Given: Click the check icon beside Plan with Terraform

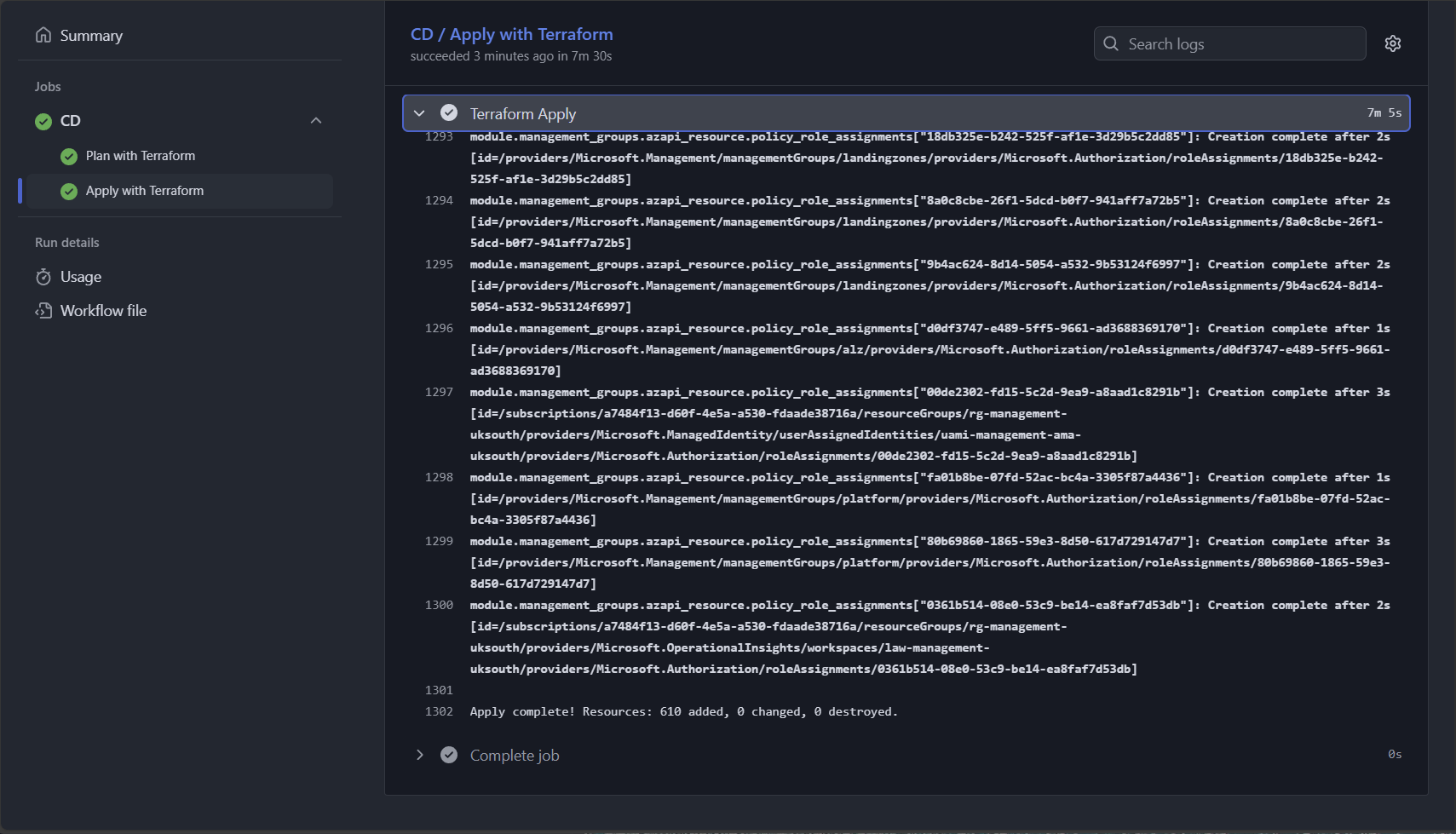Looking at the screenshot, I should [x=68, y=156].
